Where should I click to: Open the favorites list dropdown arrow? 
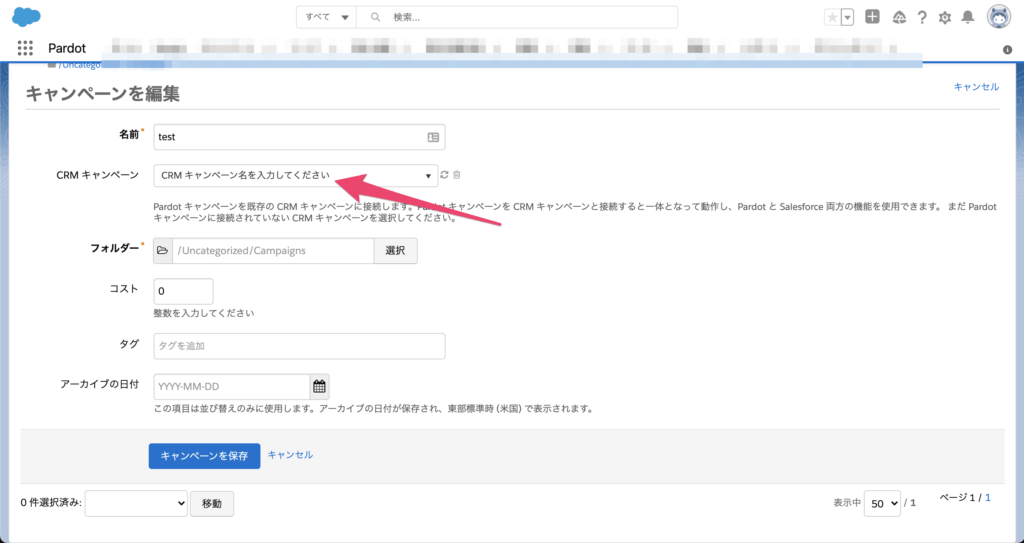pos(848,18)
